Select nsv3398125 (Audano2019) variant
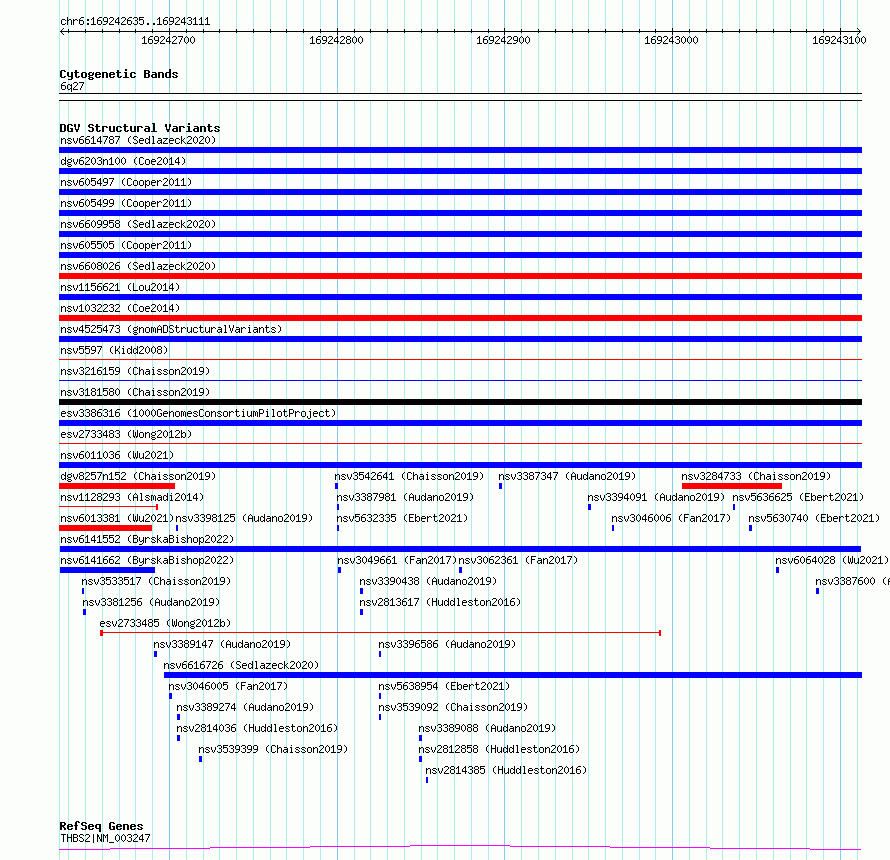 coord(244,518)
